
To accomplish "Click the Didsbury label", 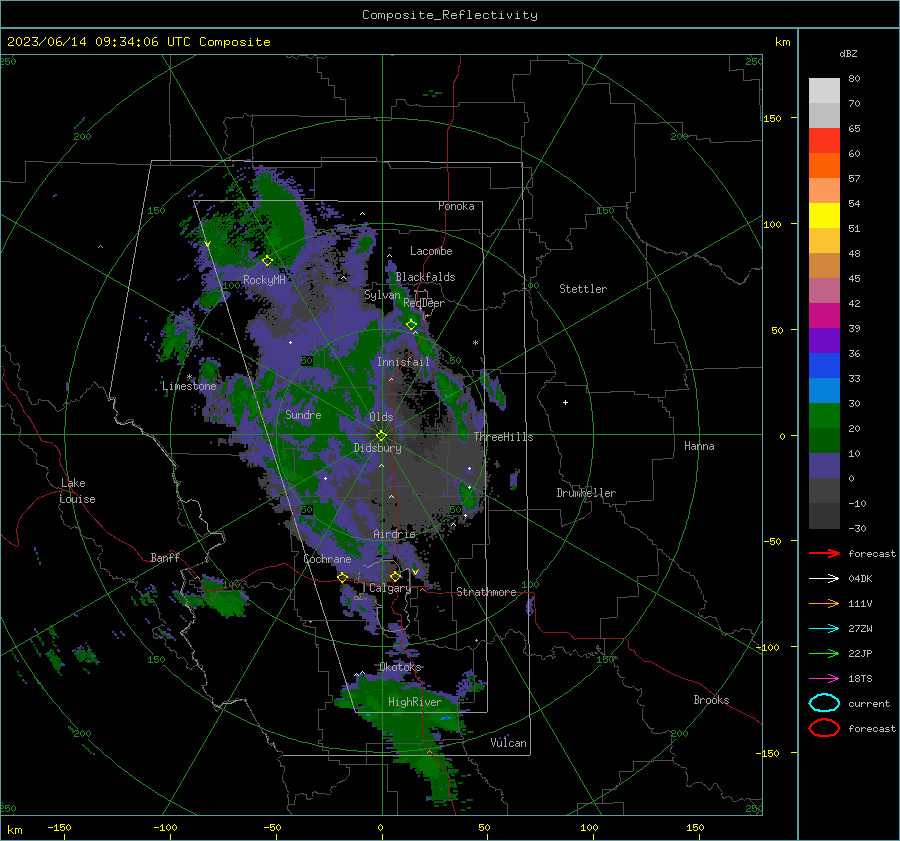I will (x=377, y=448).
